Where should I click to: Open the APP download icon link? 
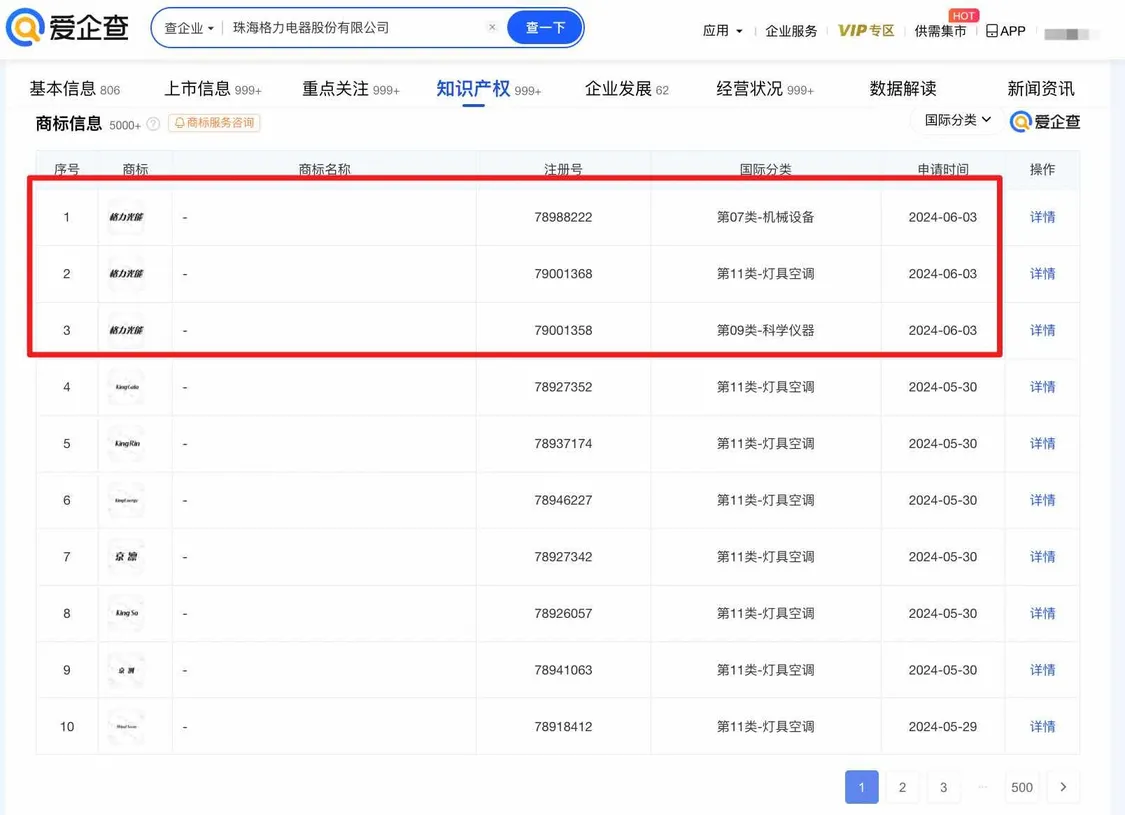coord(1005,31)
